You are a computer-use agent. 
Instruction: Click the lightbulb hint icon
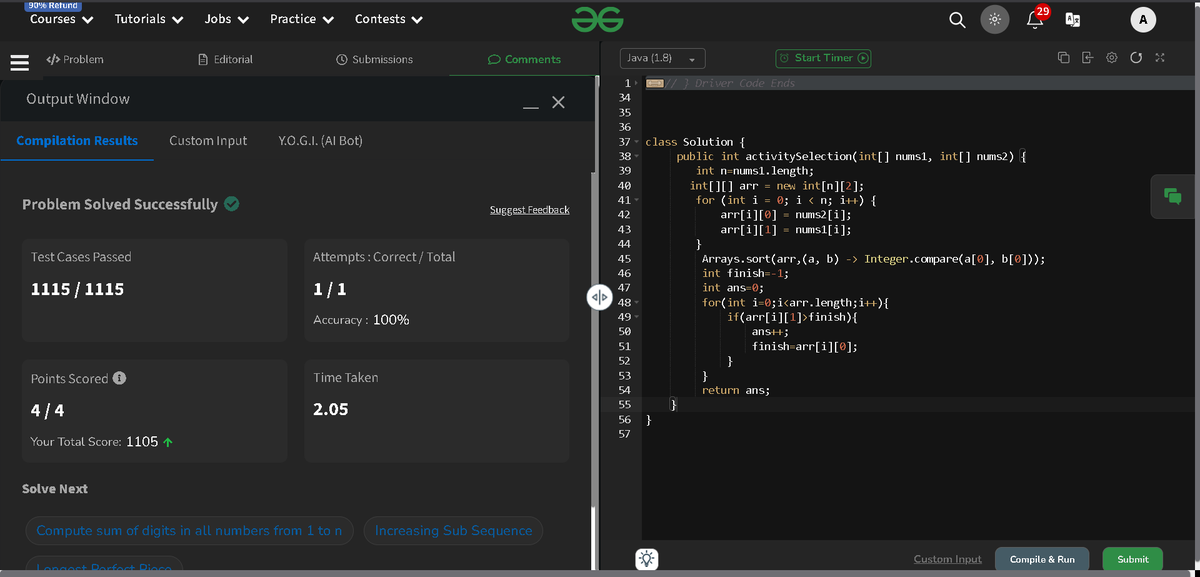(x=647, y=559)
